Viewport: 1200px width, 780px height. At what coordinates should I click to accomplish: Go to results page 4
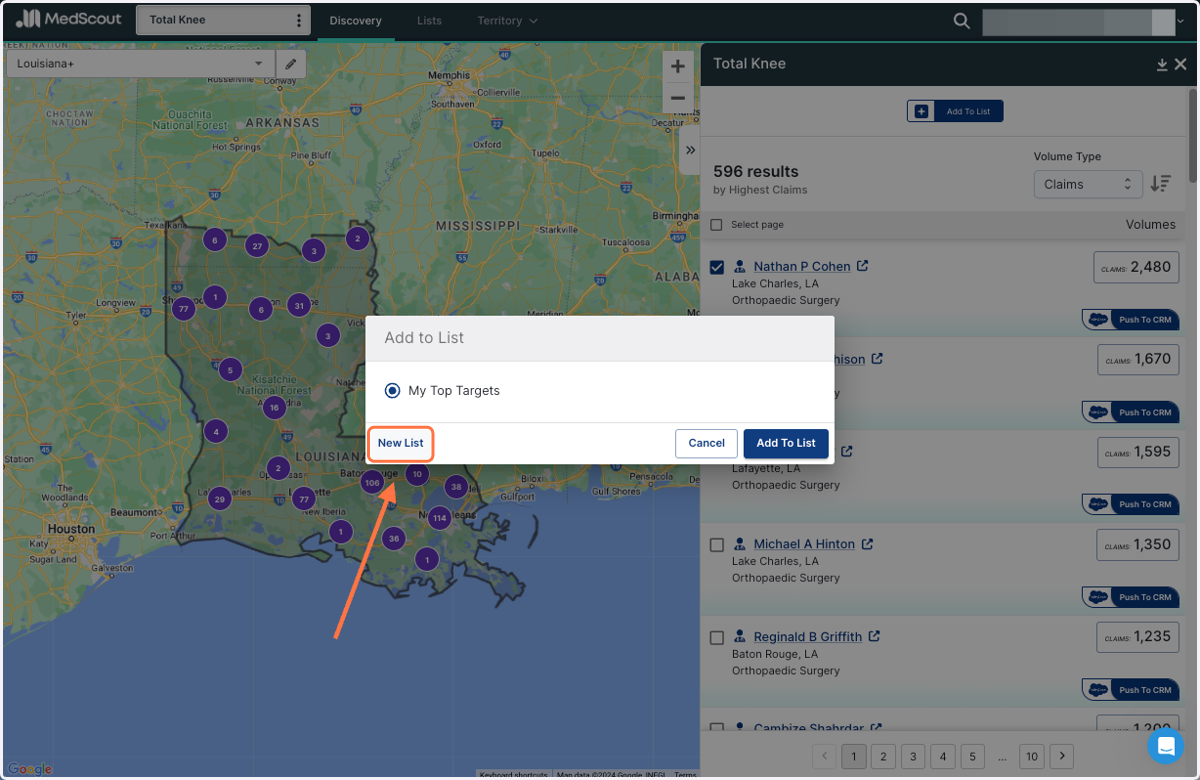[x=943, y=757]
